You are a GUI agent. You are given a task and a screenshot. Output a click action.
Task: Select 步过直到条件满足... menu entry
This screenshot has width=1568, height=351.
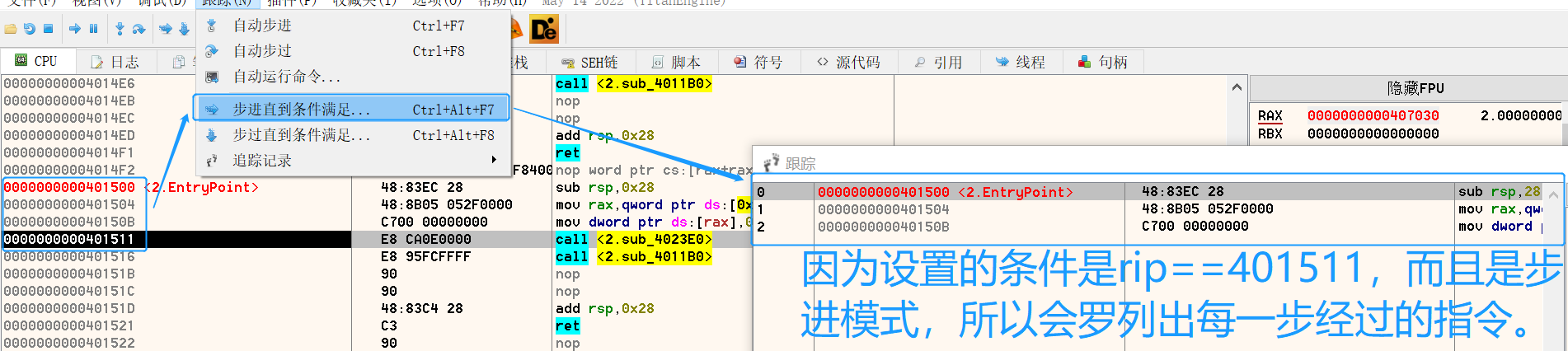353,135
